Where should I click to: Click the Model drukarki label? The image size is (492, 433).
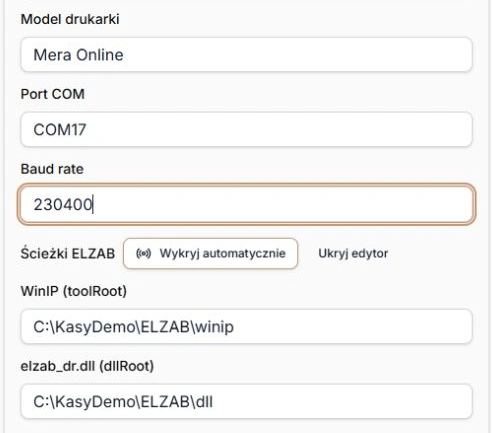[x=70, y=19]
